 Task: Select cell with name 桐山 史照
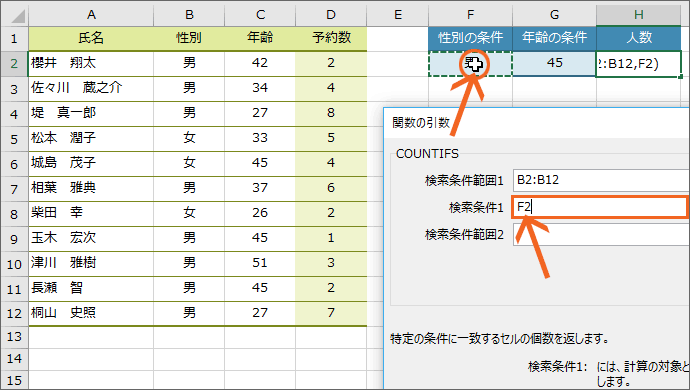91,314
